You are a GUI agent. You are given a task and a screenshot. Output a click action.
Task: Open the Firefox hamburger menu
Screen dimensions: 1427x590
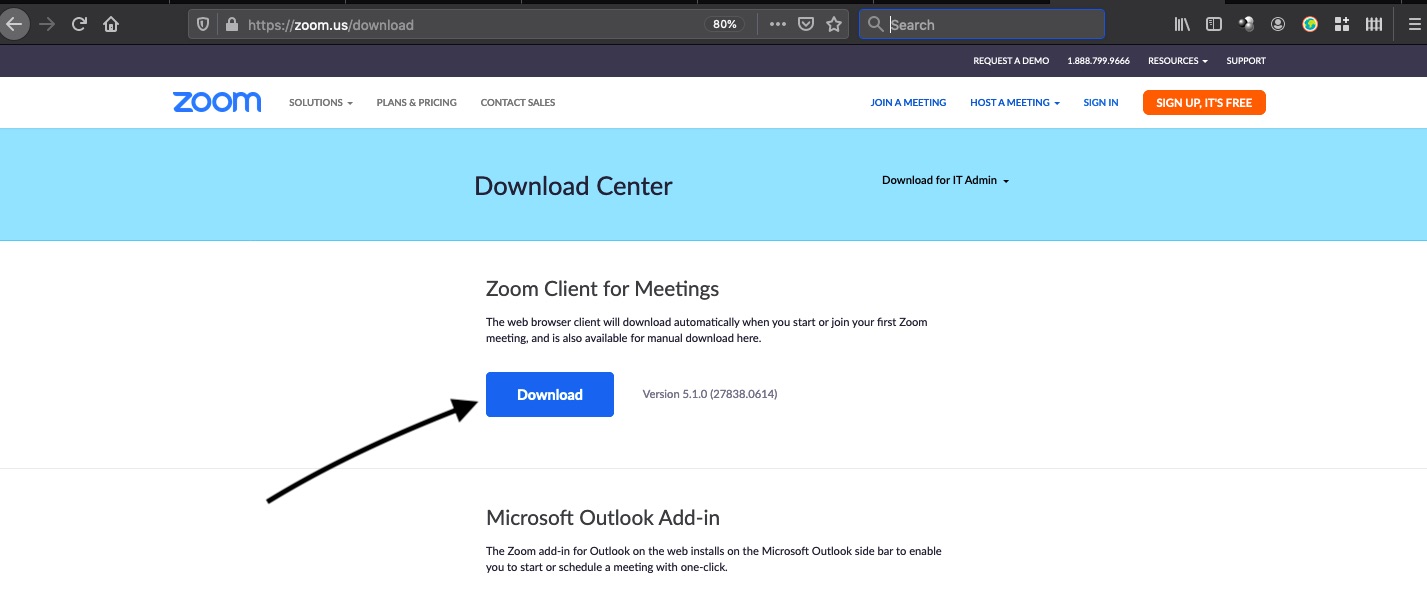1414,25
